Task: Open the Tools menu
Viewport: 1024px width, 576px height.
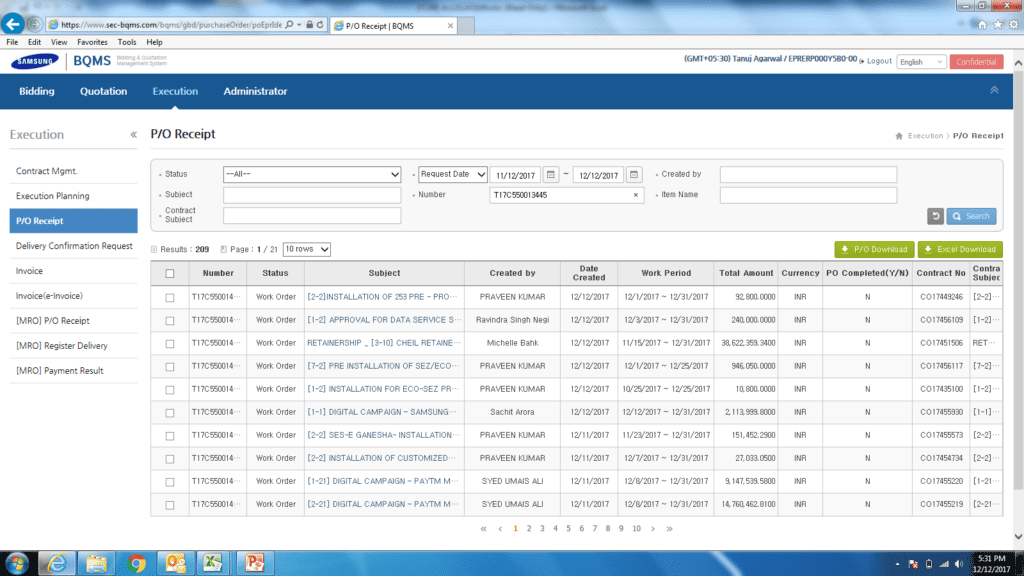Action: [x=126, y=42]
